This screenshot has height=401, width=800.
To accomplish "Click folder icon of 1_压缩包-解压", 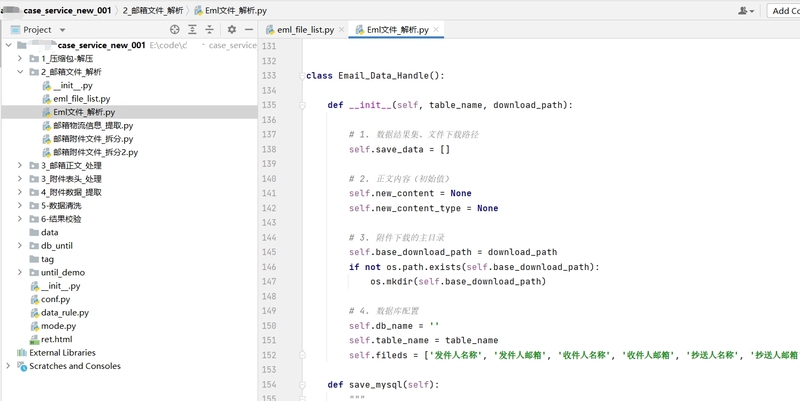I will pyautogui.click(x=34, y=58).
